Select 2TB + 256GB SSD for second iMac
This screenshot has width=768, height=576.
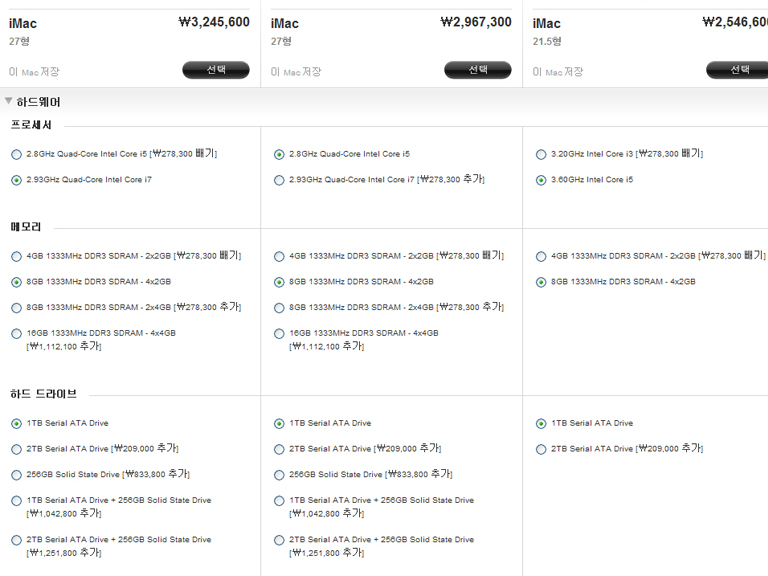click(x=279, y=540)
